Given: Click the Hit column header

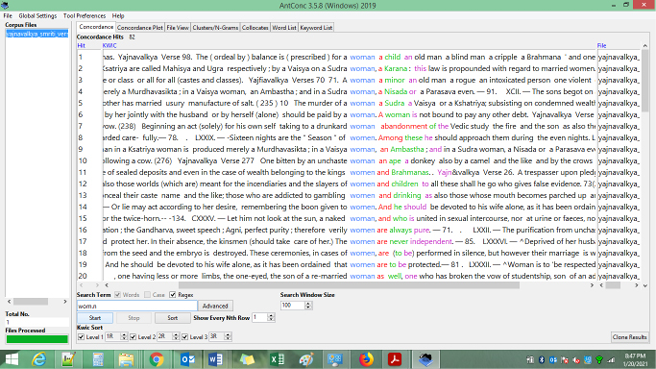Looking at the screenshot, I should point(81,45).
